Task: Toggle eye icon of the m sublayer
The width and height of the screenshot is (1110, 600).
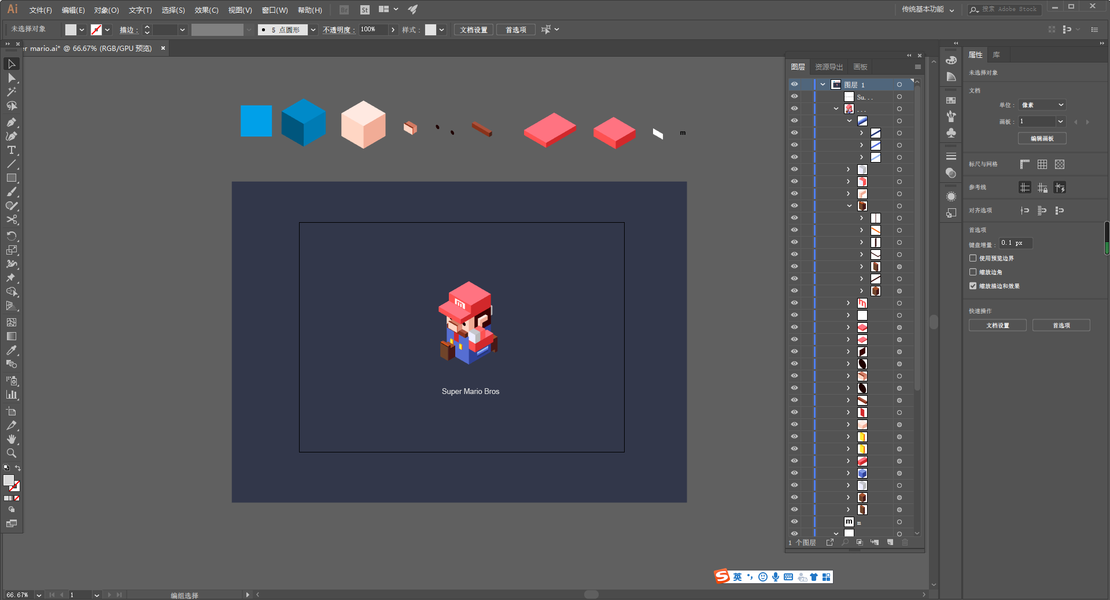Action: 794,521
